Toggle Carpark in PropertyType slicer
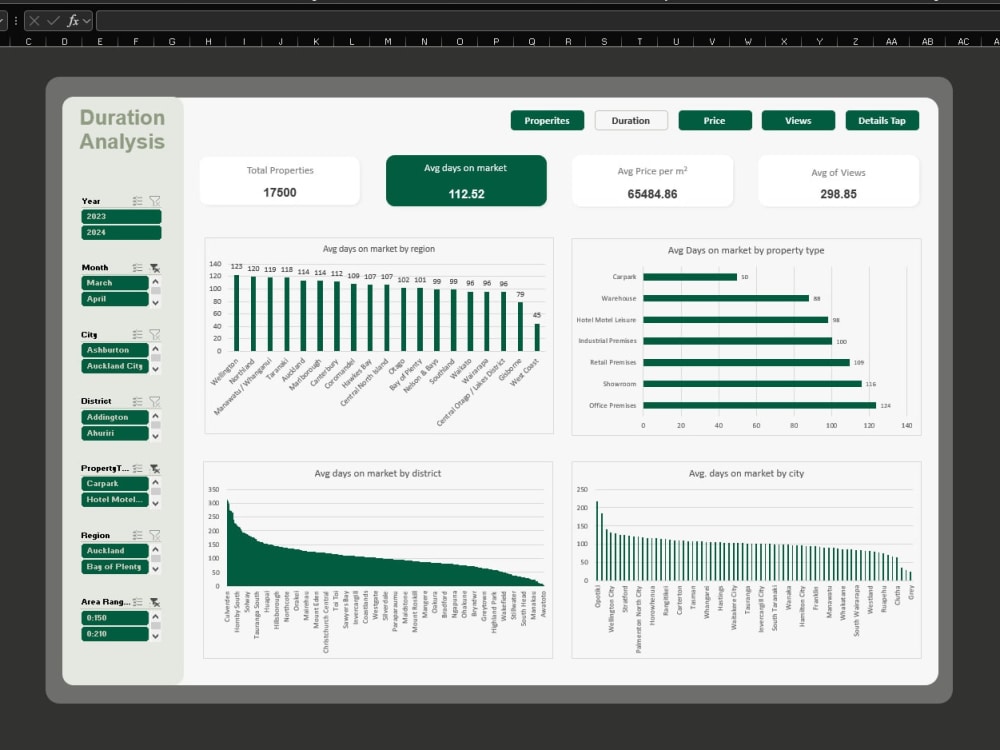This screenshot has width=1000, height=750. pos(115,483)
